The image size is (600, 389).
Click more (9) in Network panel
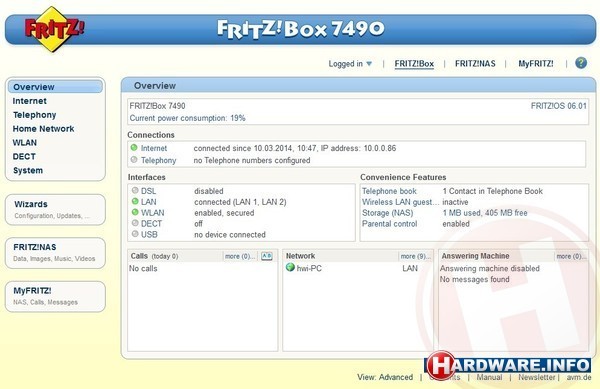pos(415,256)
